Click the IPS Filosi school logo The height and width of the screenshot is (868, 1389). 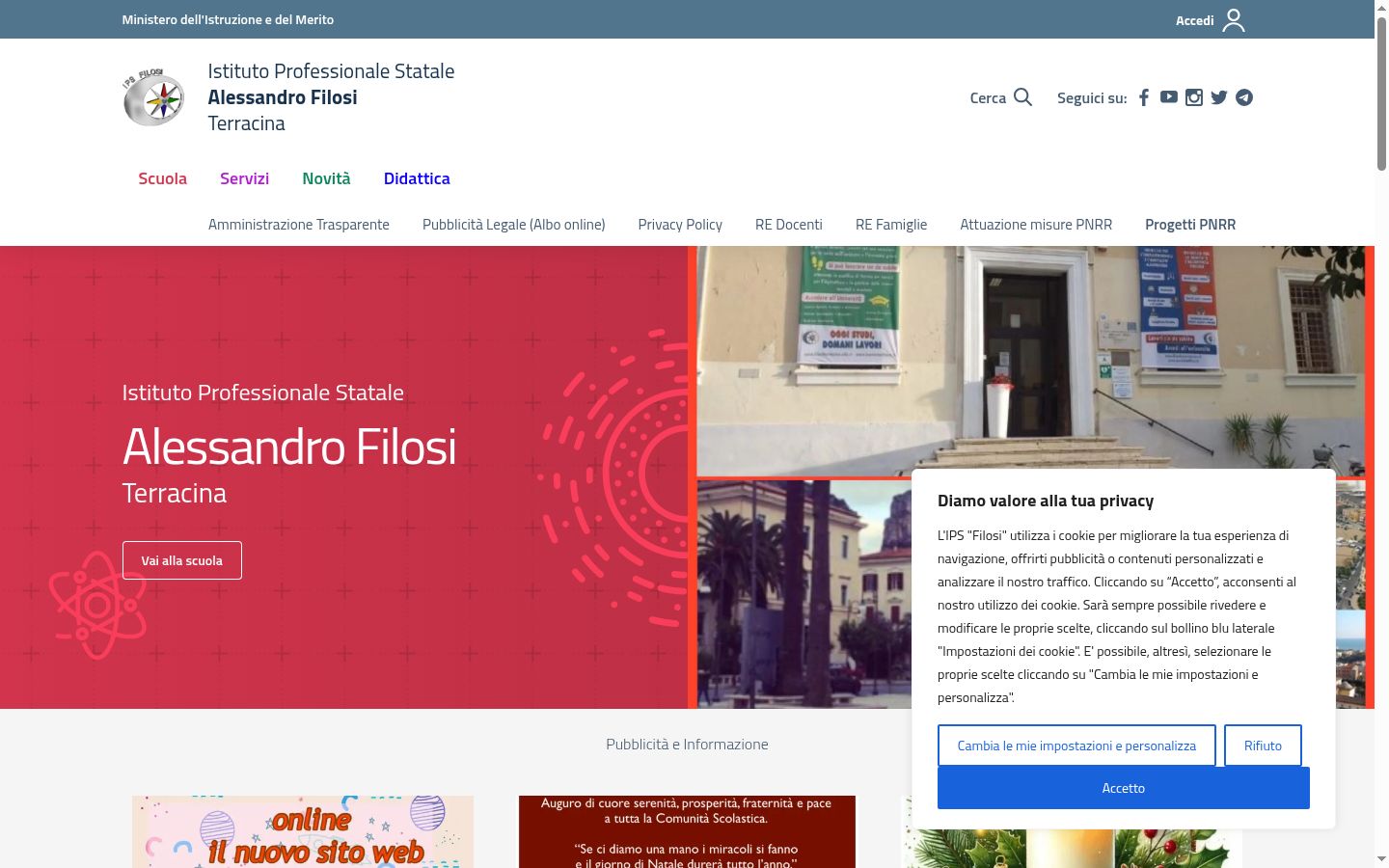(x=153, y=97)
